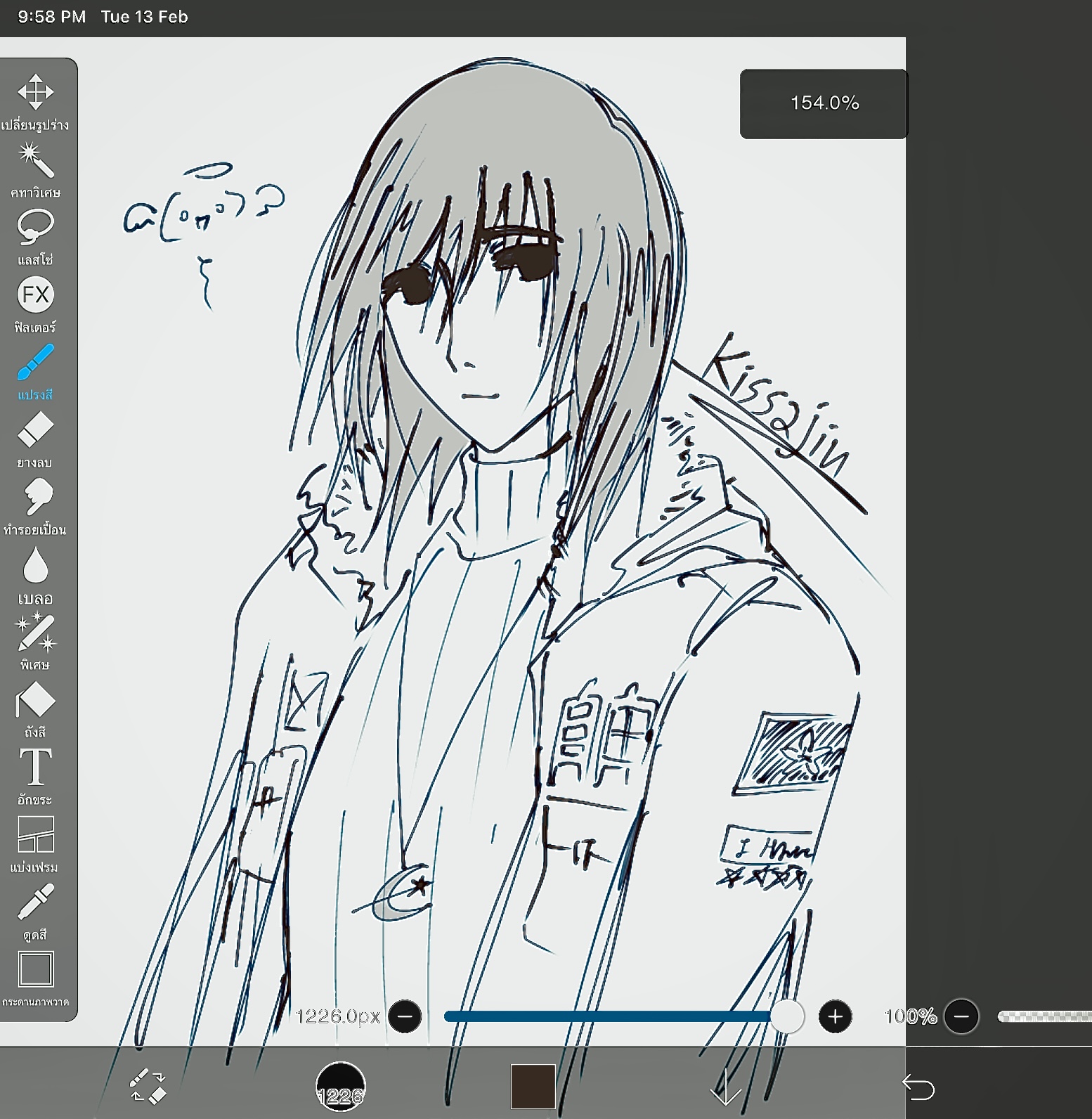Switch to the Eraser tool

(x=35, y=429)
